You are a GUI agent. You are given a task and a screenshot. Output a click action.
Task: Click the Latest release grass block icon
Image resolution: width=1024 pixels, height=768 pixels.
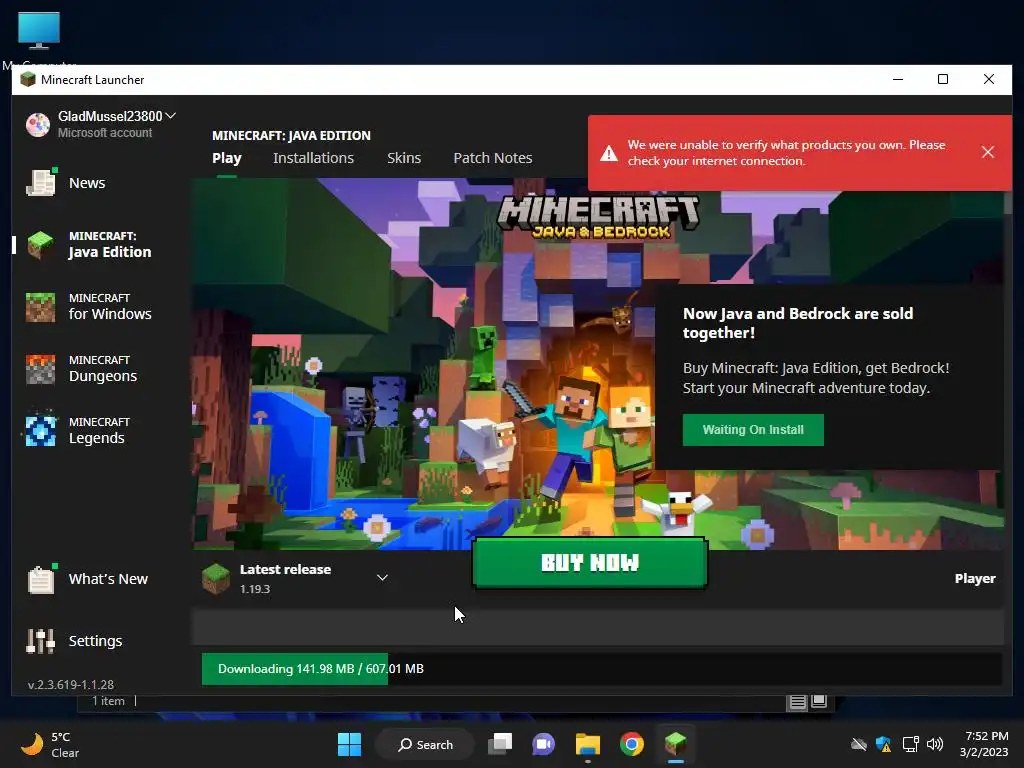pyautogui.click(x=216, y=578)
